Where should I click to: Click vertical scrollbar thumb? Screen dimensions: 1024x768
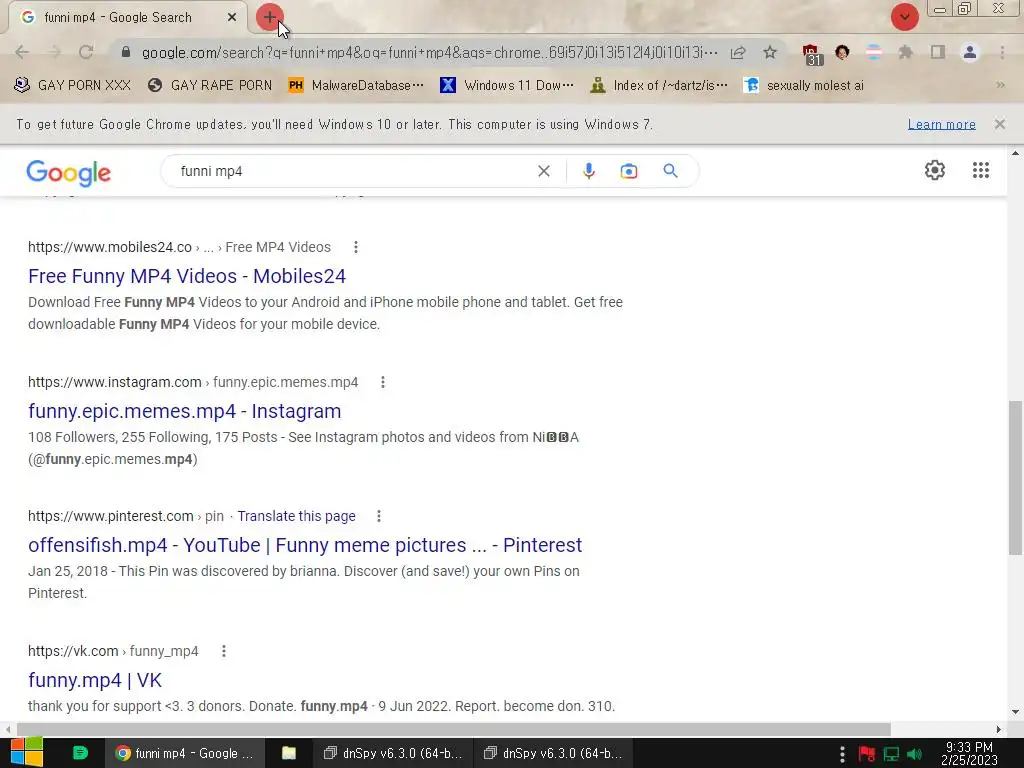pyautogui.click(x=1016, y=478)
